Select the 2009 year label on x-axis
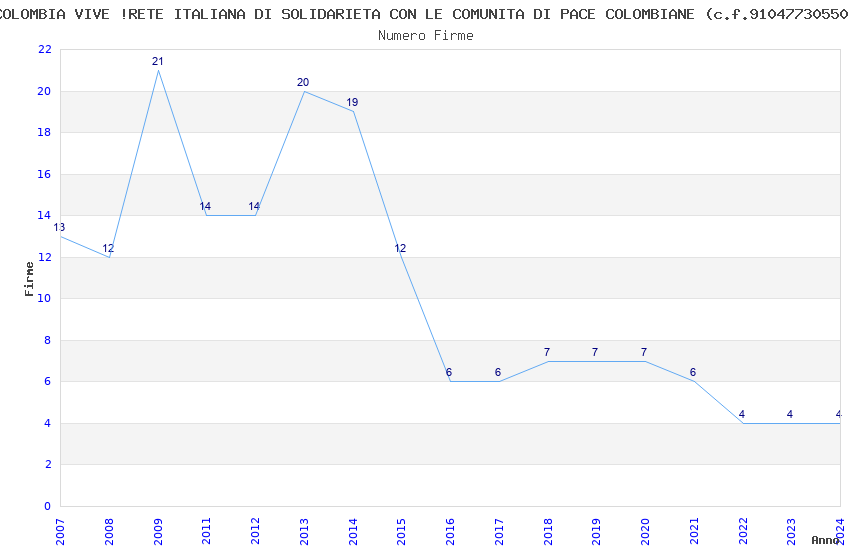The image size is (850, 550). tap(158, 531)
